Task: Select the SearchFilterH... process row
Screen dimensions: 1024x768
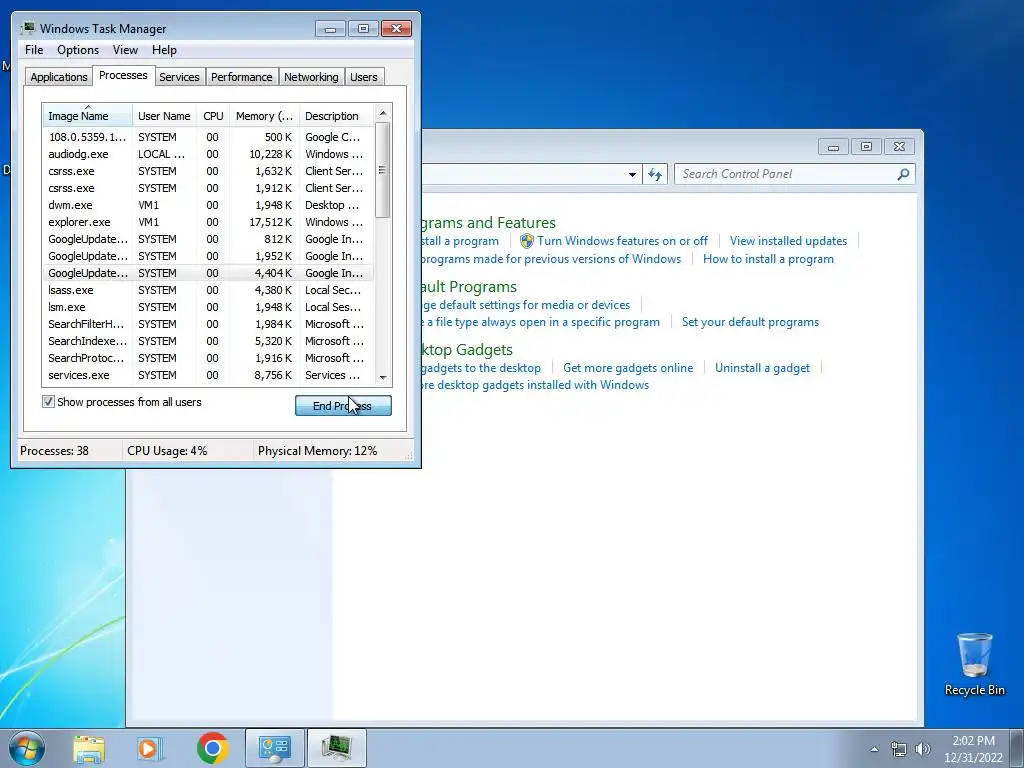Action: point(208,324)
